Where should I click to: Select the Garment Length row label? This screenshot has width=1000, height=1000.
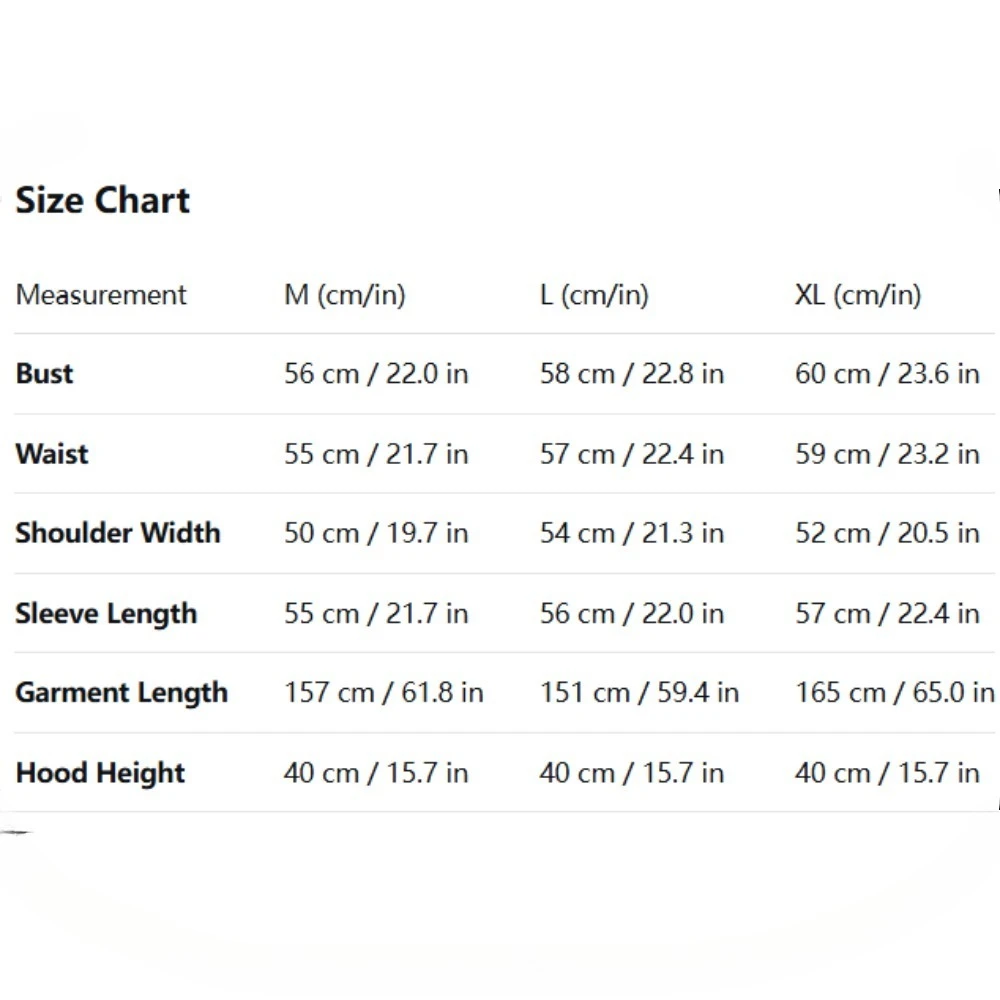point(122,693)
